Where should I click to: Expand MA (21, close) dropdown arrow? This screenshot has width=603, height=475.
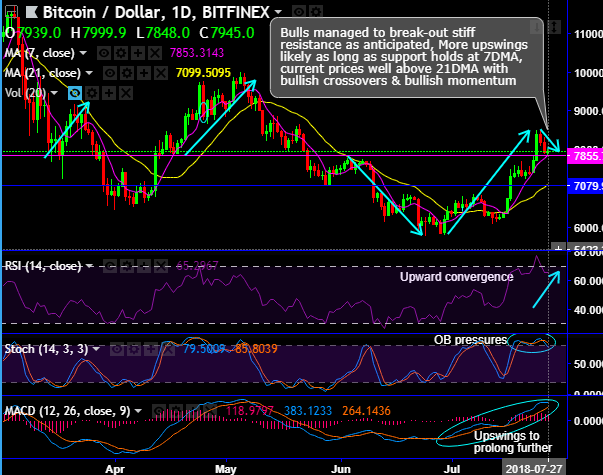point(89,73)
